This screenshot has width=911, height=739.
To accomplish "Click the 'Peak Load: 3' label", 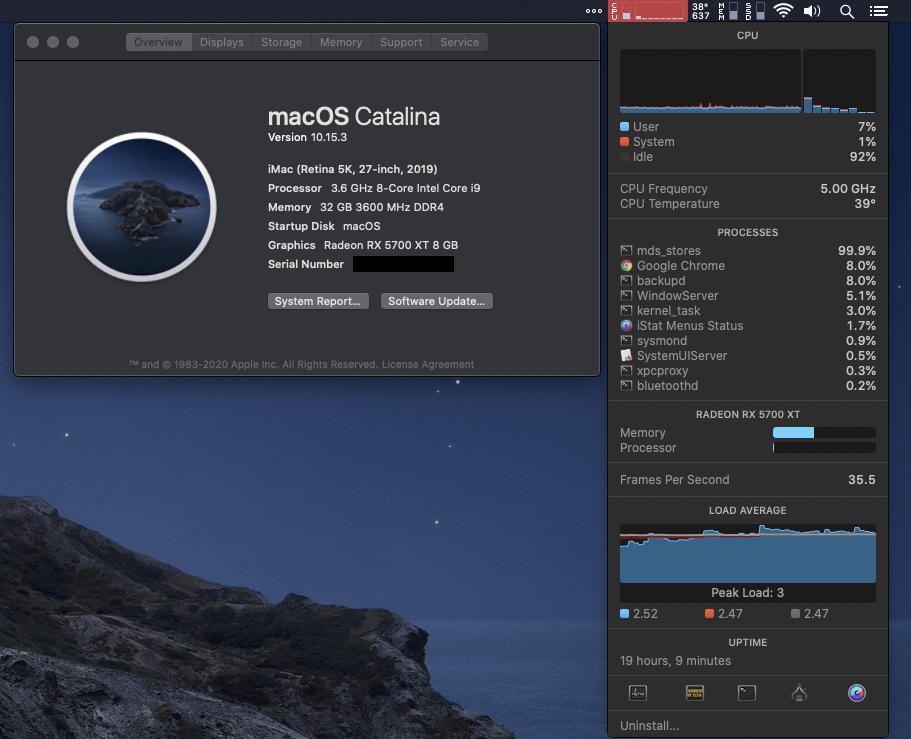I will tap(748, 593).
